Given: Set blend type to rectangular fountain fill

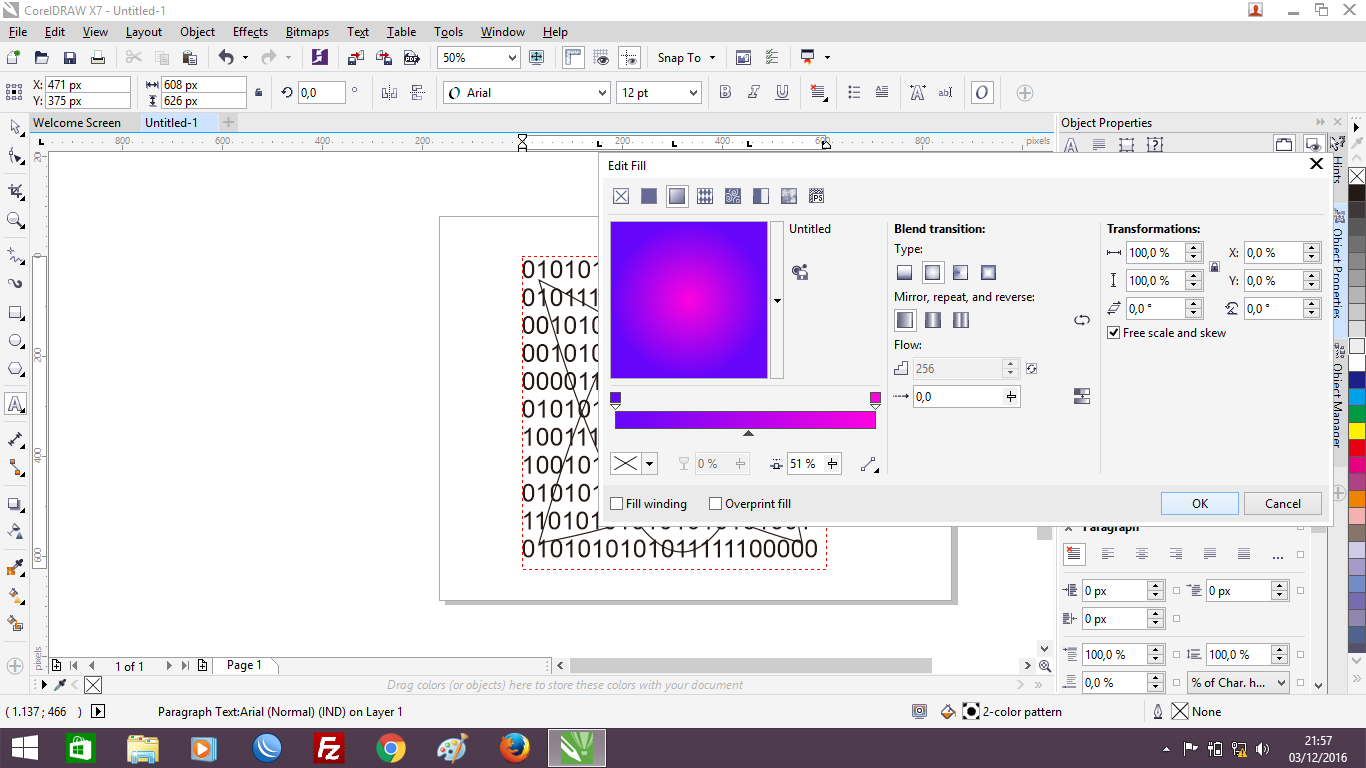Looking at the screenshot, I should (989, 272).
